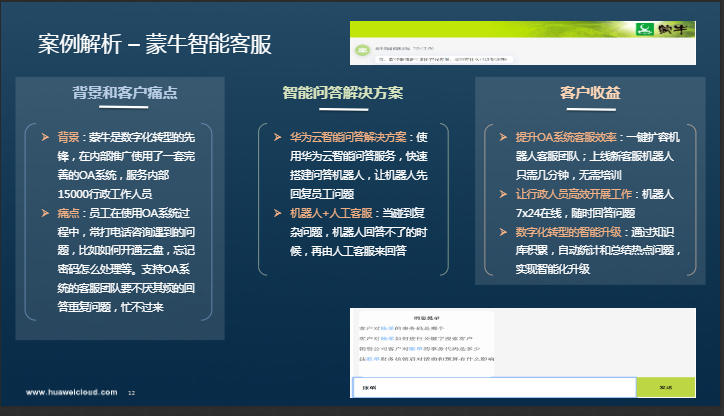The height and width of the screenshot is (416, 724).
Task: Click the bot reply bubble in top chat
Action: pyautogui.click(x=444, y=59)
